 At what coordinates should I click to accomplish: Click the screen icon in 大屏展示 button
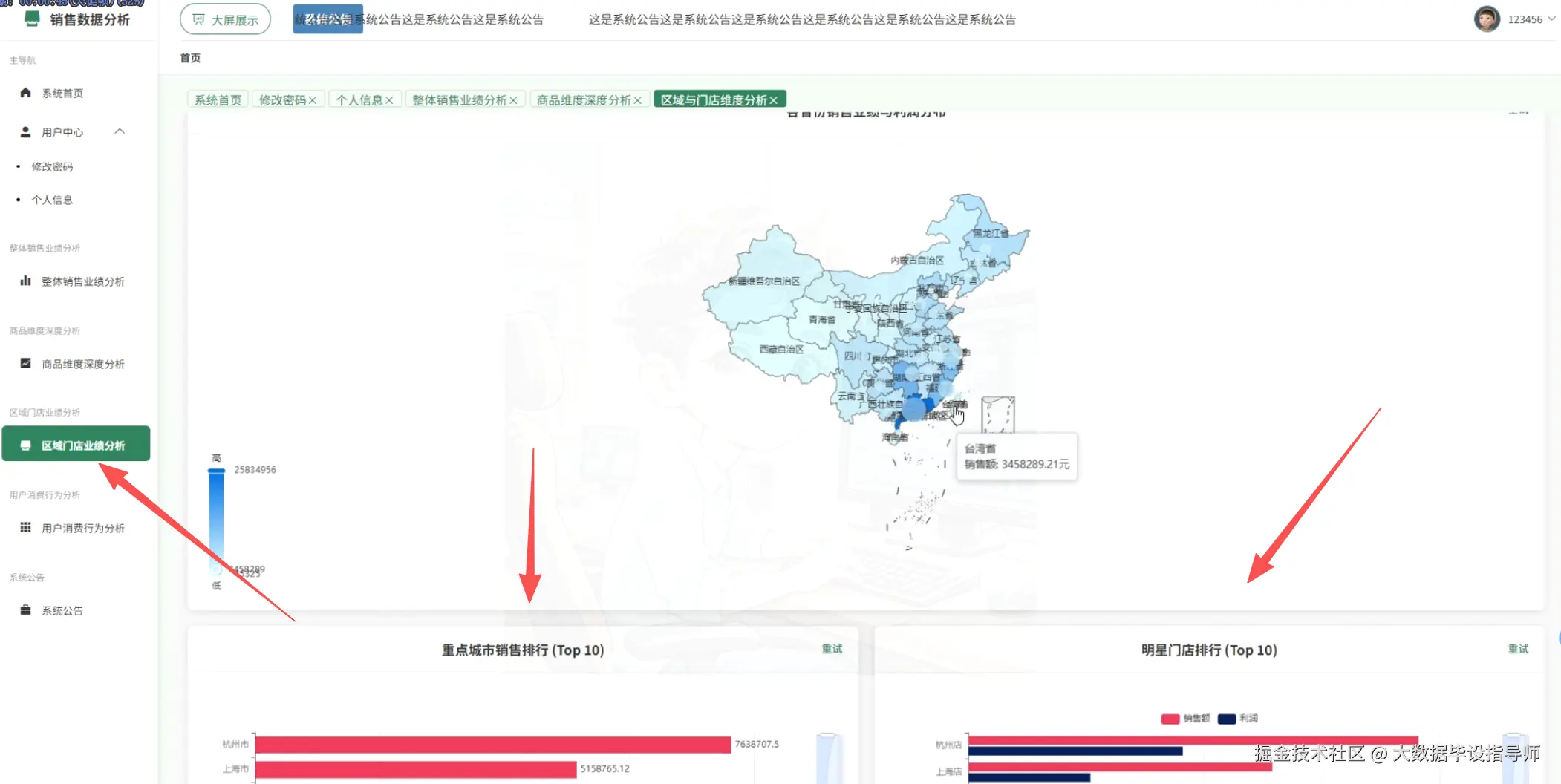pos(198,19)
